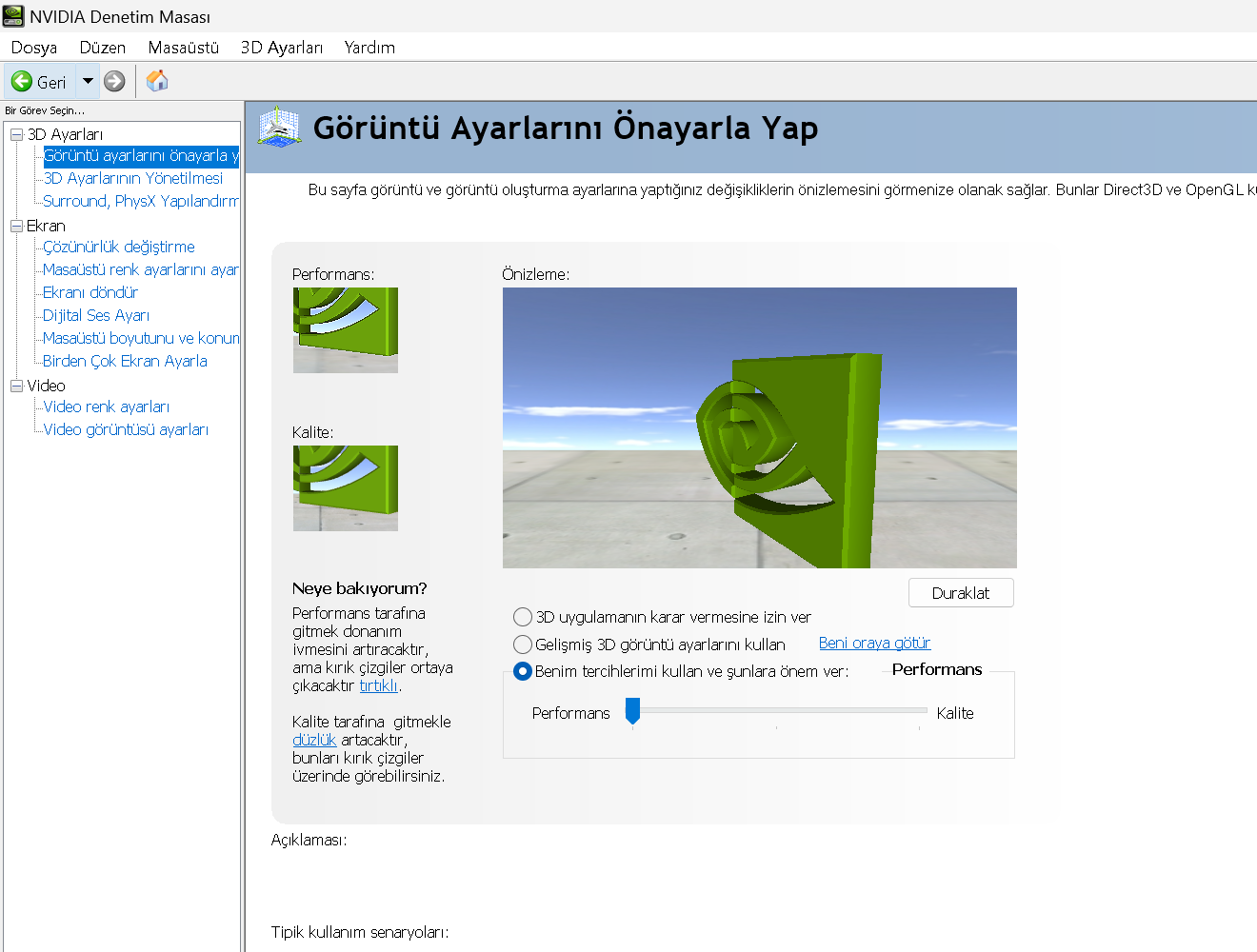Viewport: 1257px width, 952px height.
Task: Open 'Surround, PhysX Yapılandırma' page
Action: click(x=141, y=201)
